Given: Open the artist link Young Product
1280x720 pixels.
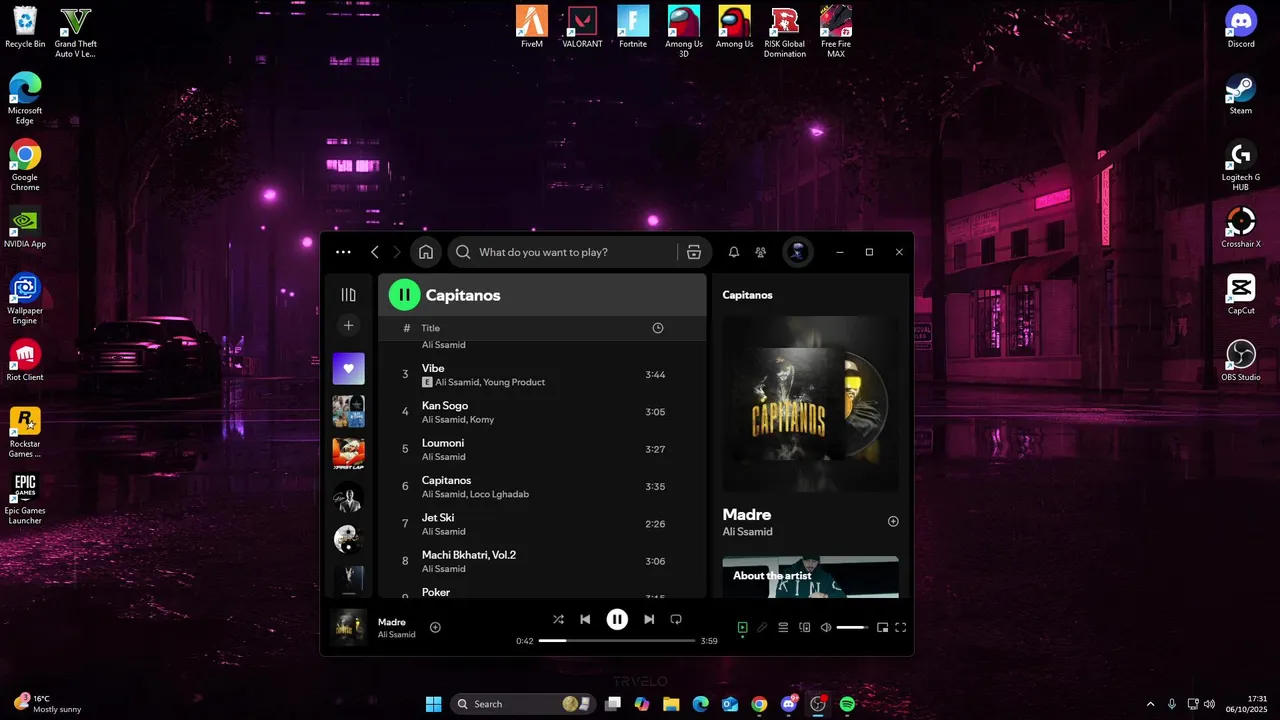Looking at the screenshot, I should [513, 382].
